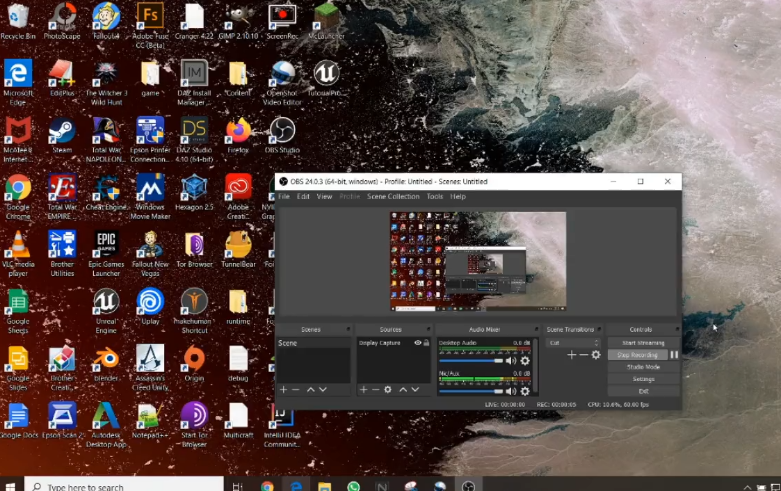Image resolution: width=781 pixels, height=491 pixels.
Task: Move the source down in the Sources list
Action: click(415, 389)
